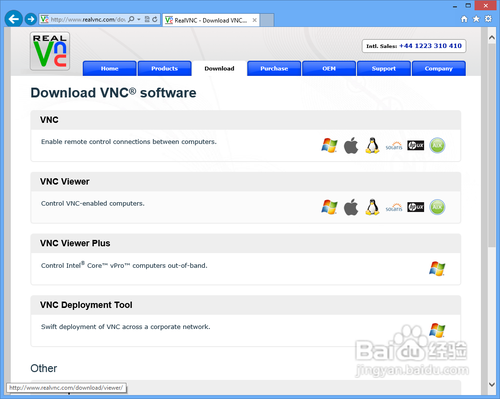This screenshot has width=500, height=399.
Task: Click the Windows icon for VNC Deployment Tool
Action: click(x=437, y=330)
